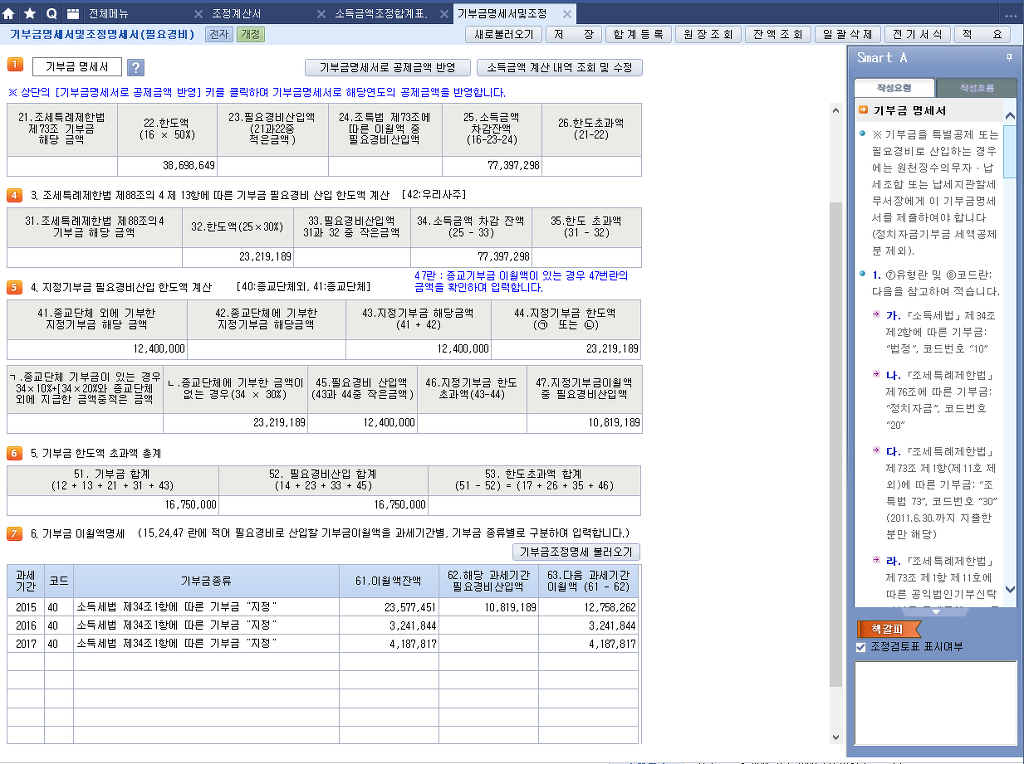
Task: Click the help question mark icon
Action: coord(136,68)
